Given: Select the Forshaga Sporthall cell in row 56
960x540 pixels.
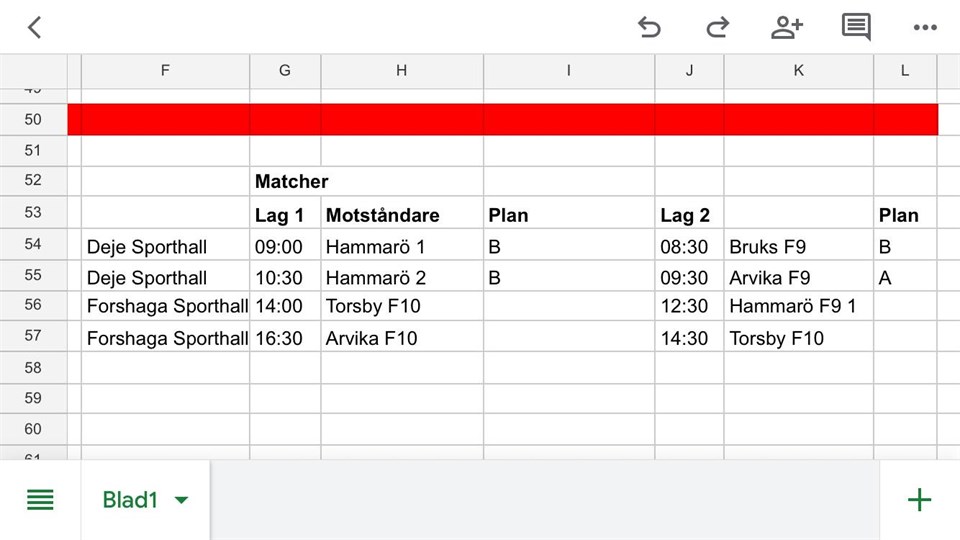Looking at the screenshot, I should click(x=166, y=307).
